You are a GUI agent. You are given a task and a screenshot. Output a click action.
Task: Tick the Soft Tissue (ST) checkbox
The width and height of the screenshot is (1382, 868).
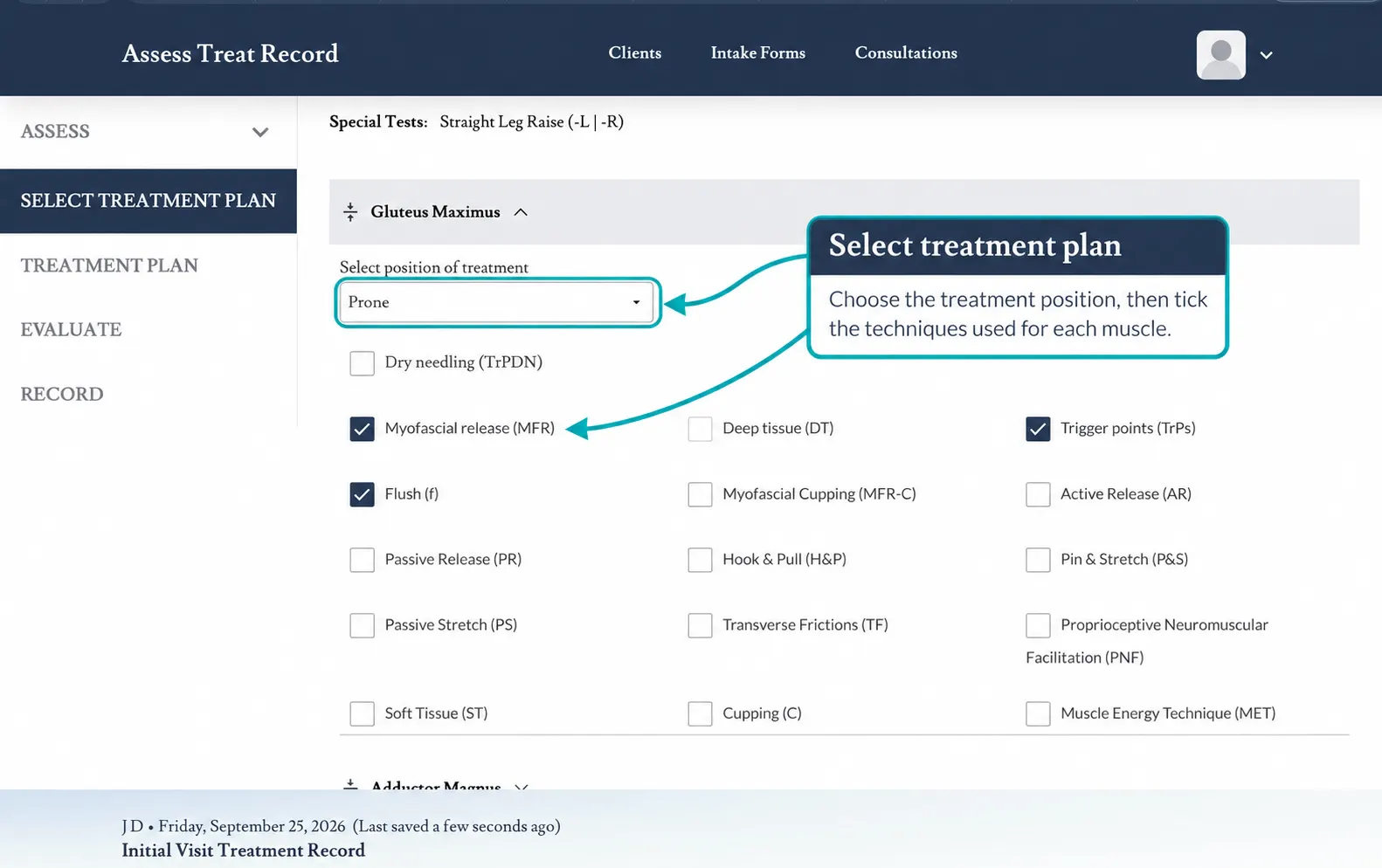(x=362, y=713)
